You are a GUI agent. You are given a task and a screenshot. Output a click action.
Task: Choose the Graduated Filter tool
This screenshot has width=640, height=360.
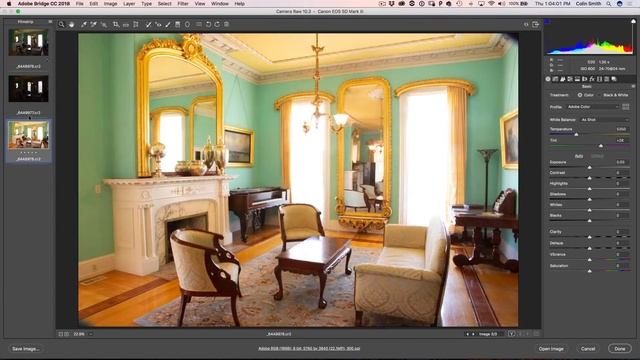tap(178, 24)
